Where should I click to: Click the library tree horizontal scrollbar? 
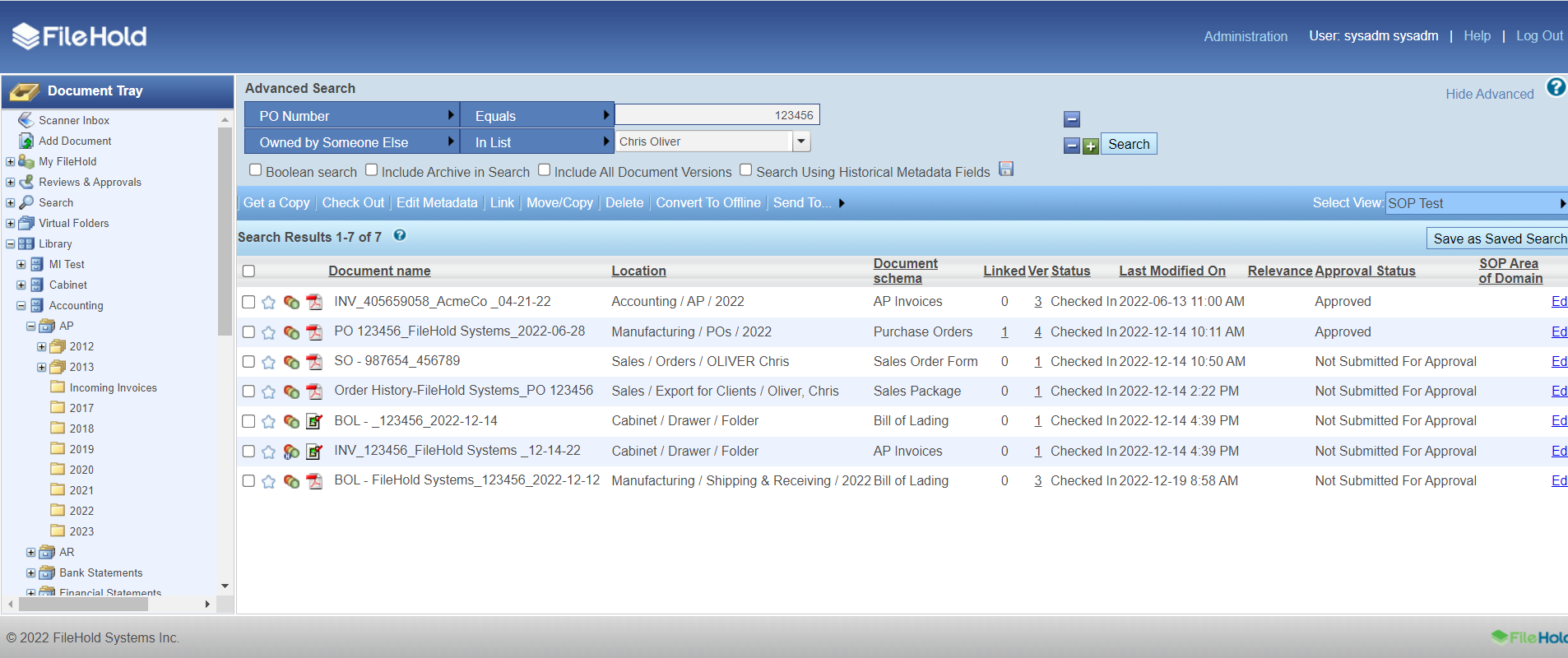[x=82, y=605]
